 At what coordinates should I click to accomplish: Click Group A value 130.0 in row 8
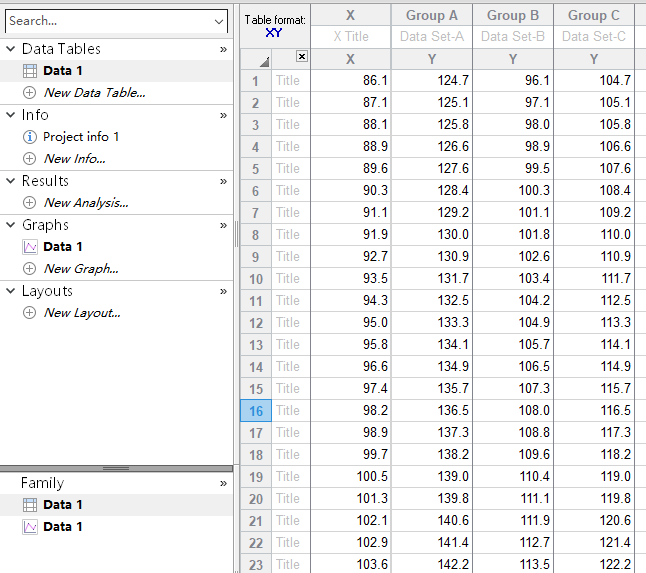tap(431, 234)
